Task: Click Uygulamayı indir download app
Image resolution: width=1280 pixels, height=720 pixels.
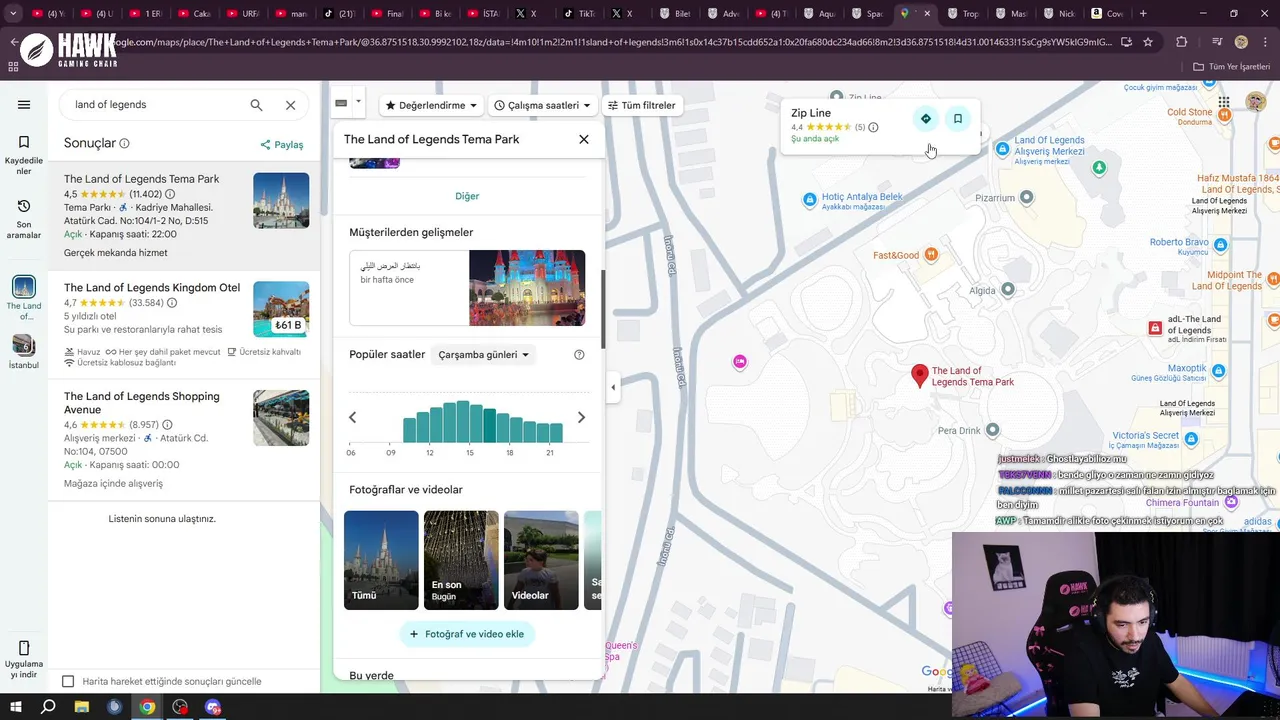Action: point(24,659)
